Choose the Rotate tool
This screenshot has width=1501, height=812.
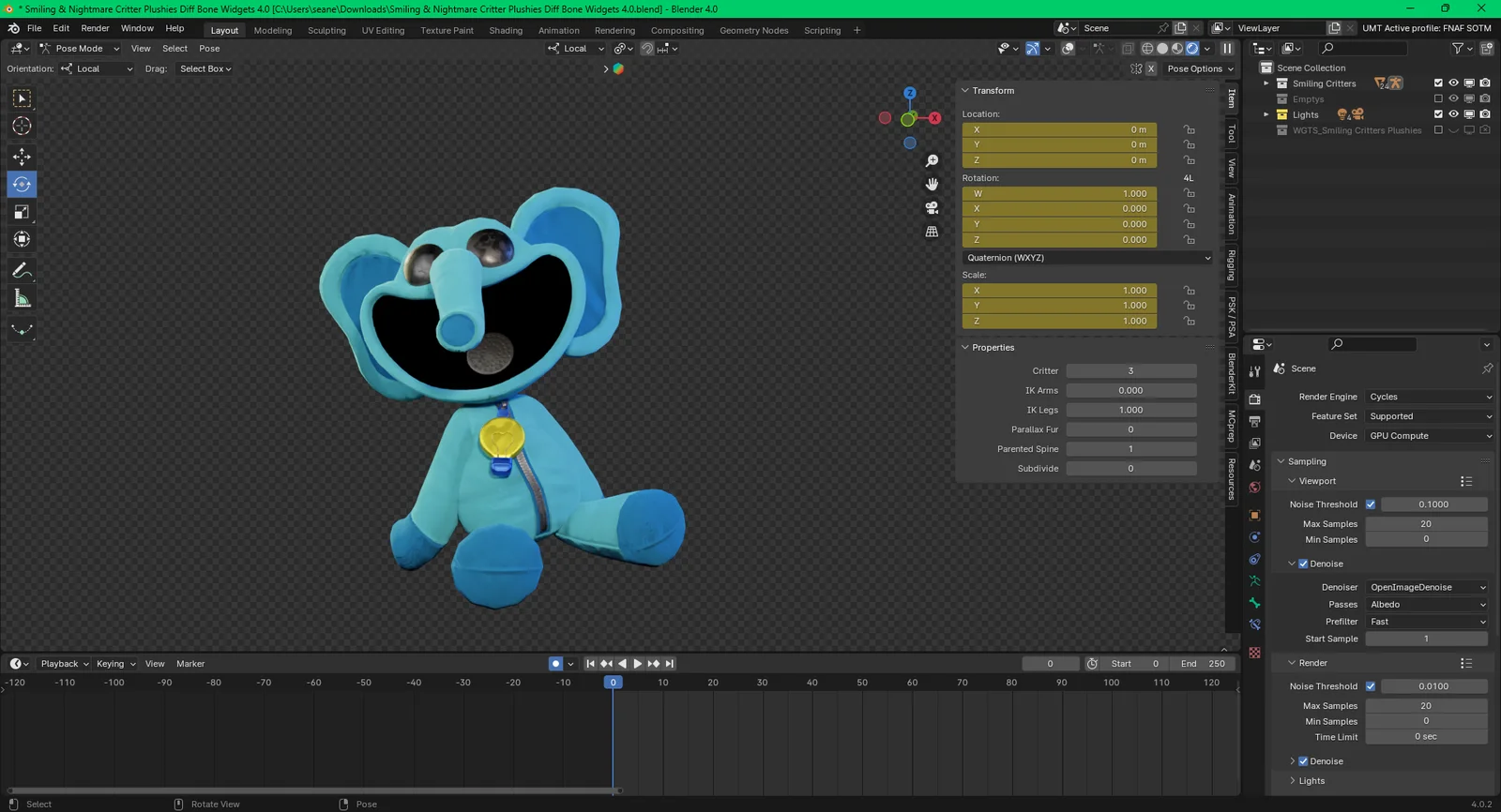pos(22,185)
